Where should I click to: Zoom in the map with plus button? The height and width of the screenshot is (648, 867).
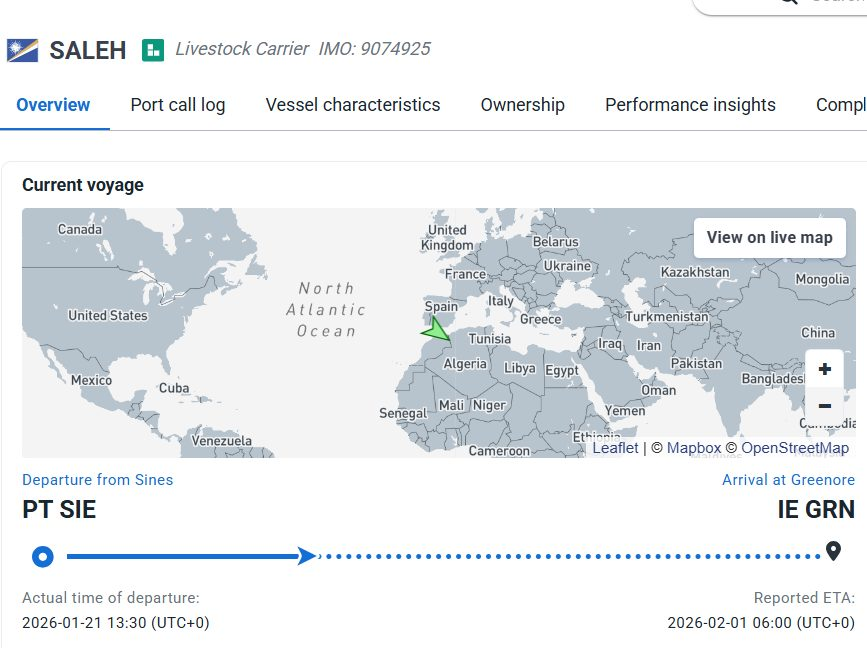coord(824,369)
